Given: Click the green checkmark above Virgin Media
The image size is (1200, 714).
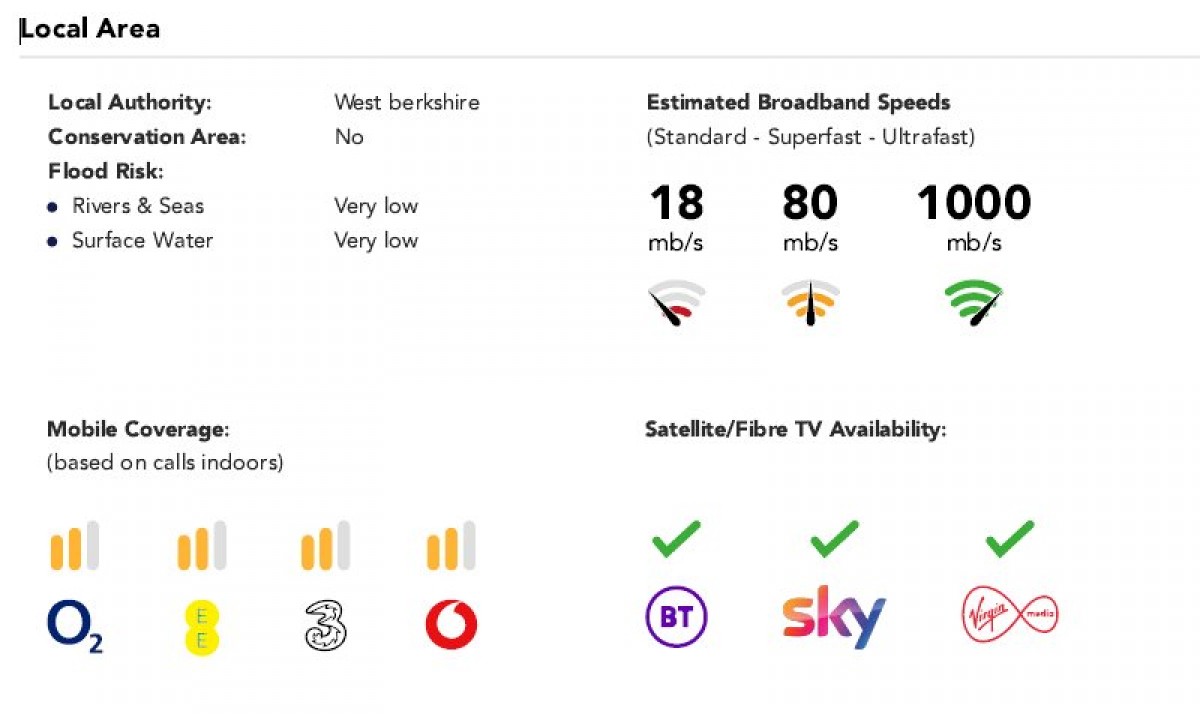Looking at the screenshot, I should (x=1009, y=539).
